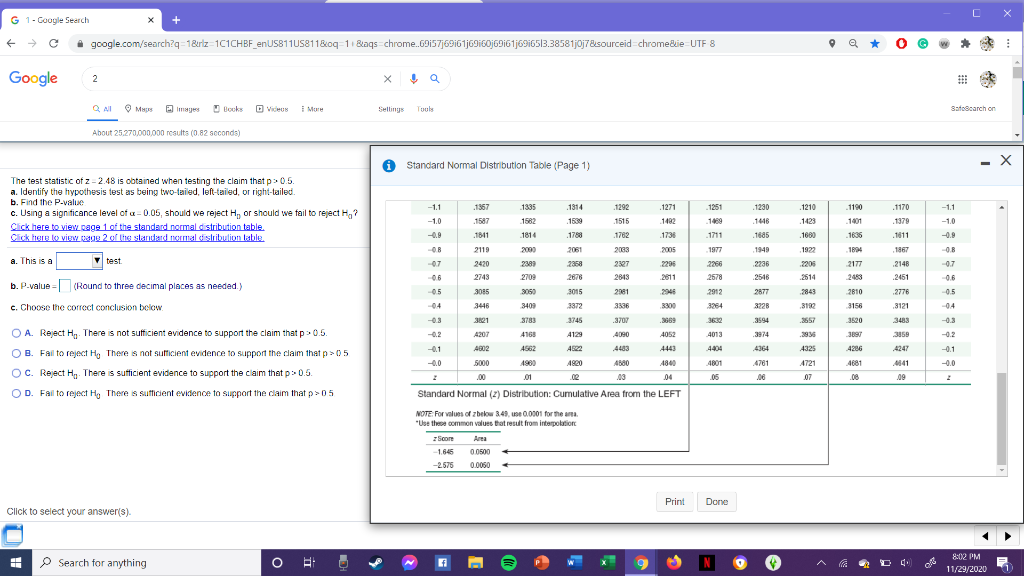Image resolution: width=1024 pixels, height=576 pixels.
Task: Open Spotify from the taskbar
Action: (508, 562)
